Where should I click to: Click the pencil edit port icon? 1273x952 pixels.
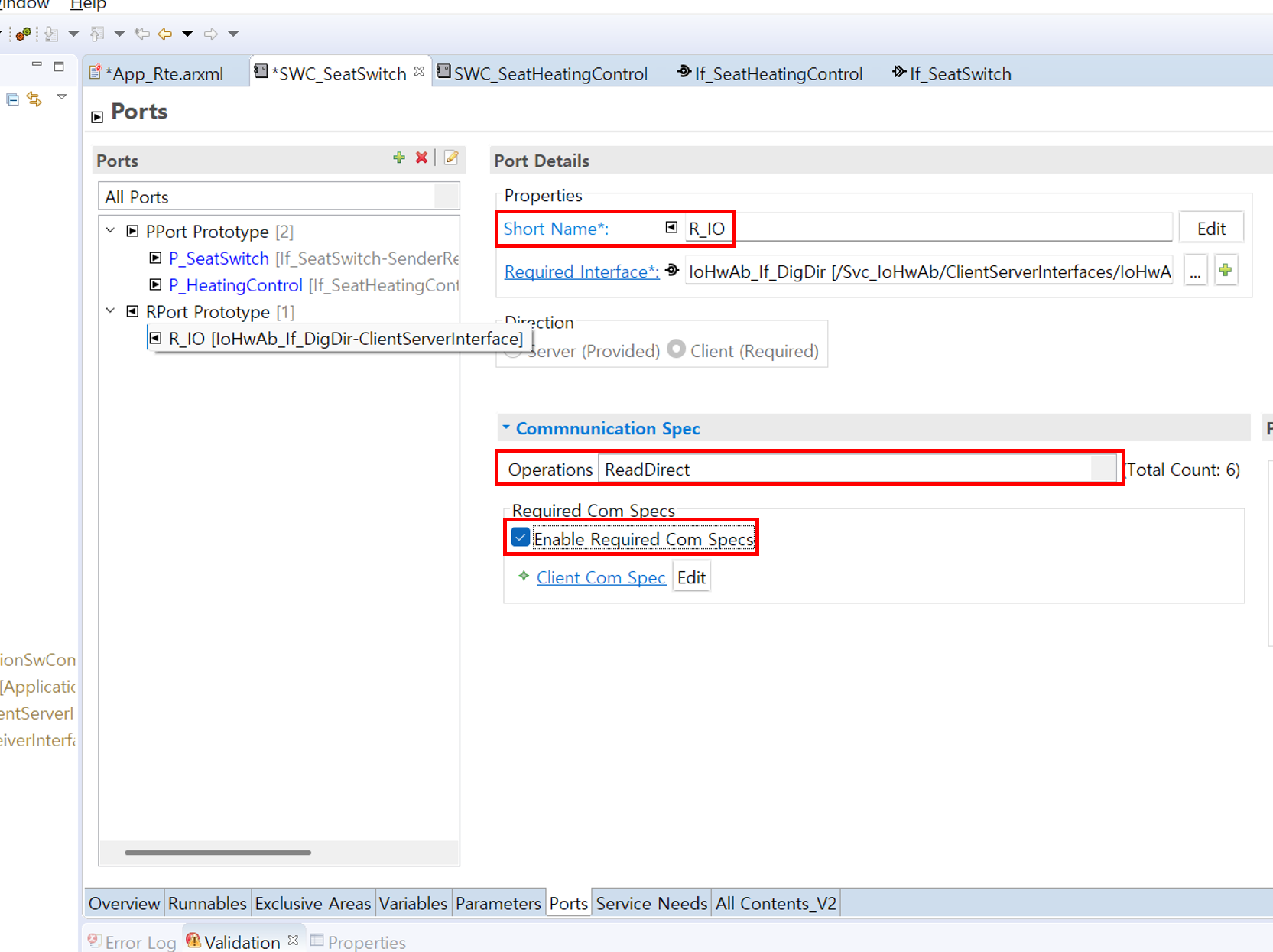451,158
